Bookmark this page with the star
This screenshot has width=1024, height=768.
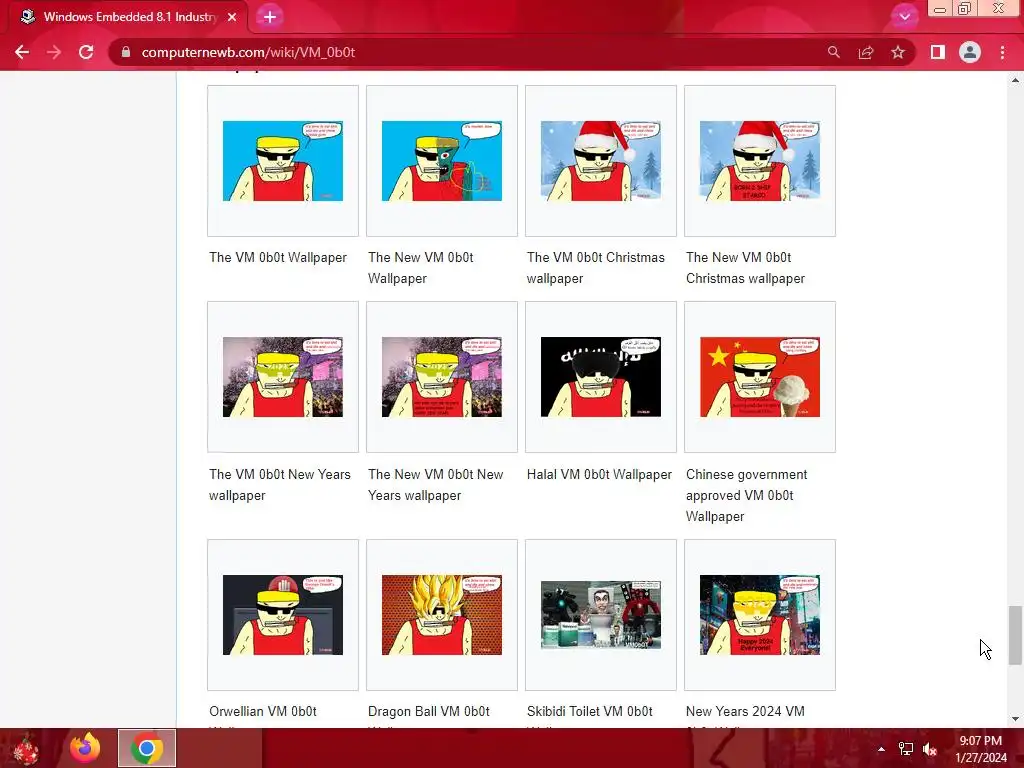click(898, 52)
